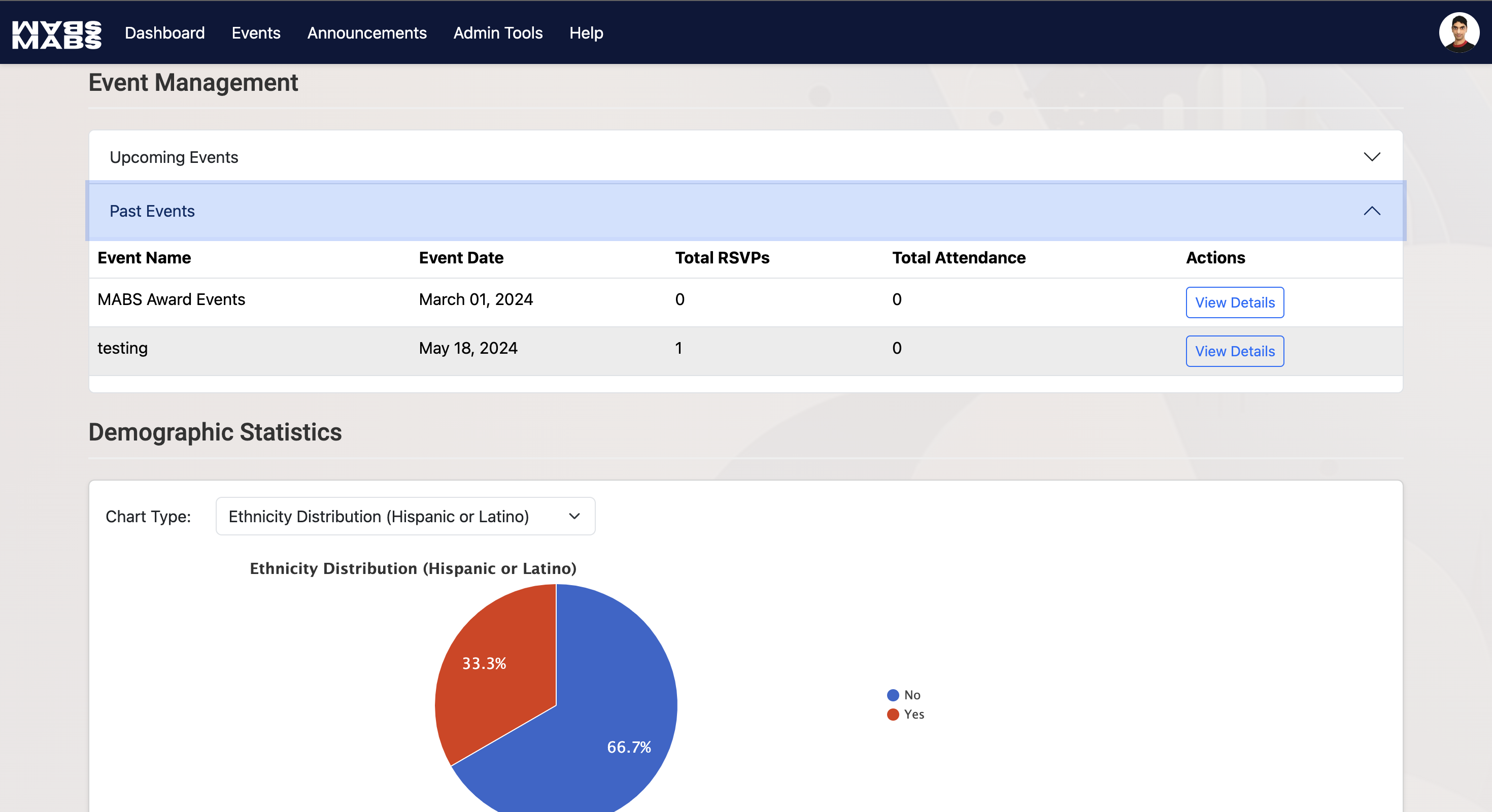View Details for testing event

(1234, 351)
